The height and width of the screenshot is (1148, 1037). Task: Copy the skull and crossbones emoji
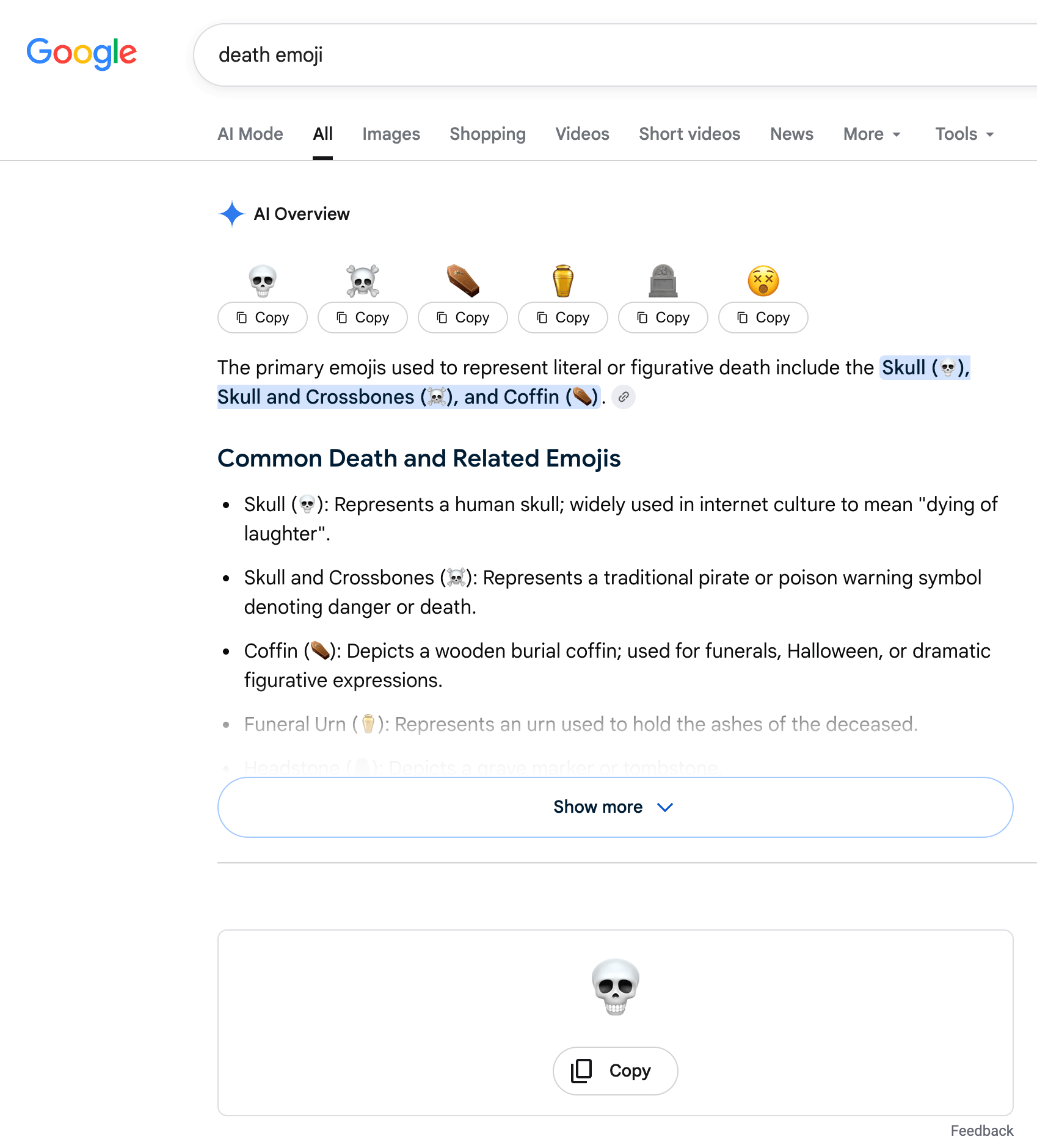(x=363, y=318)
